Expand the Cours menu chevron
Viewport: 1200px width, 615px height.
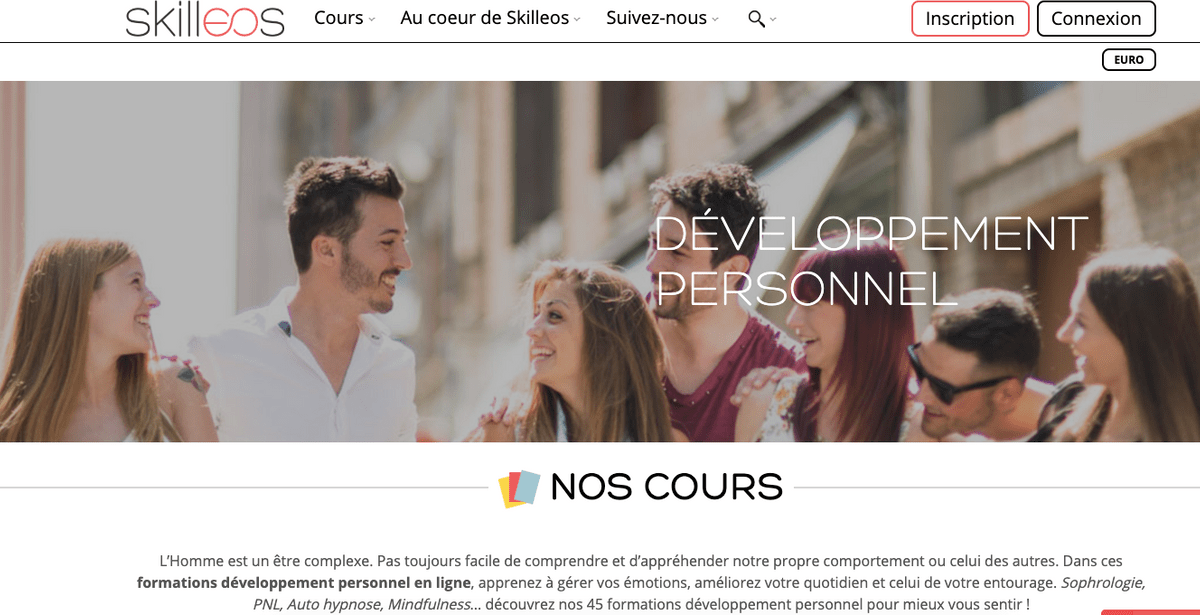[x=372, y=20]
